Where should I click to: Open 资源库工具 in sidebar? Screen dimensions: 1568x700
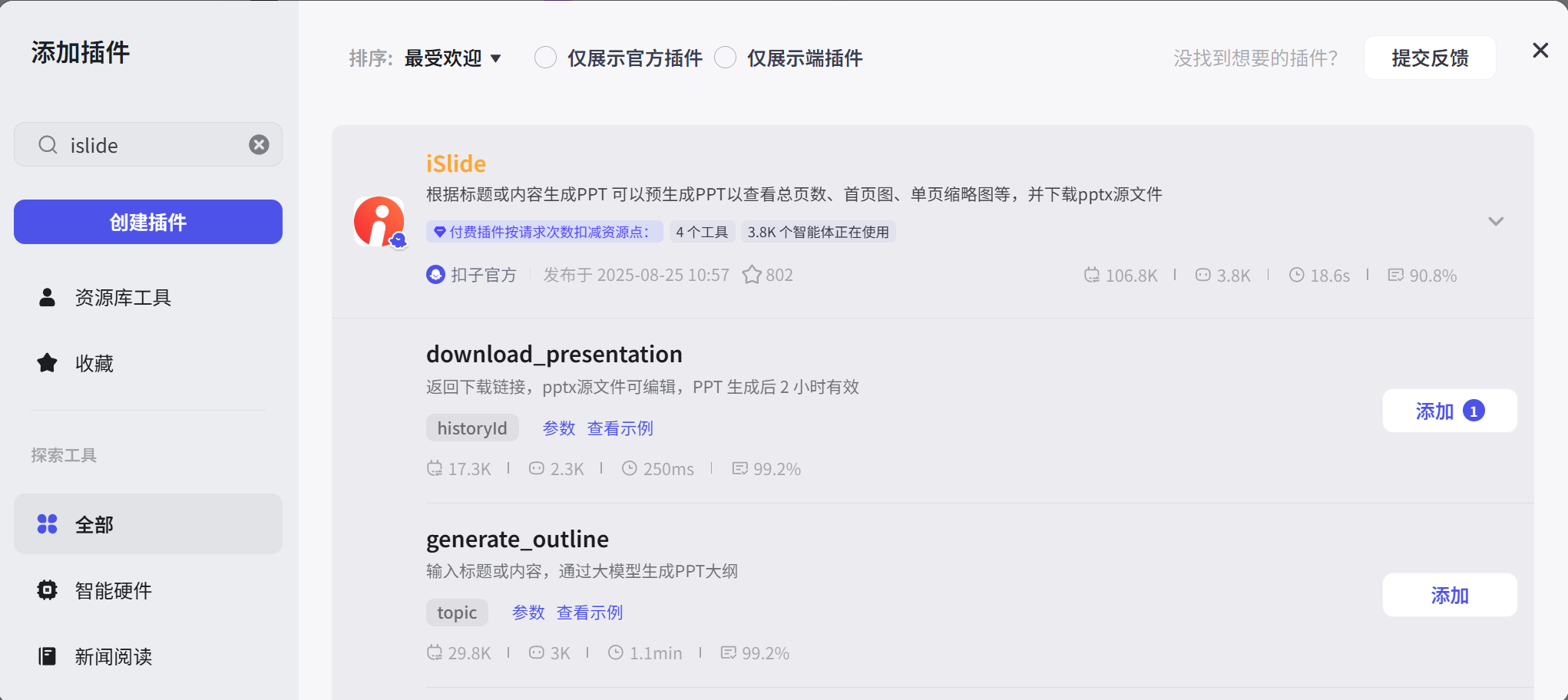coord(123,298)
